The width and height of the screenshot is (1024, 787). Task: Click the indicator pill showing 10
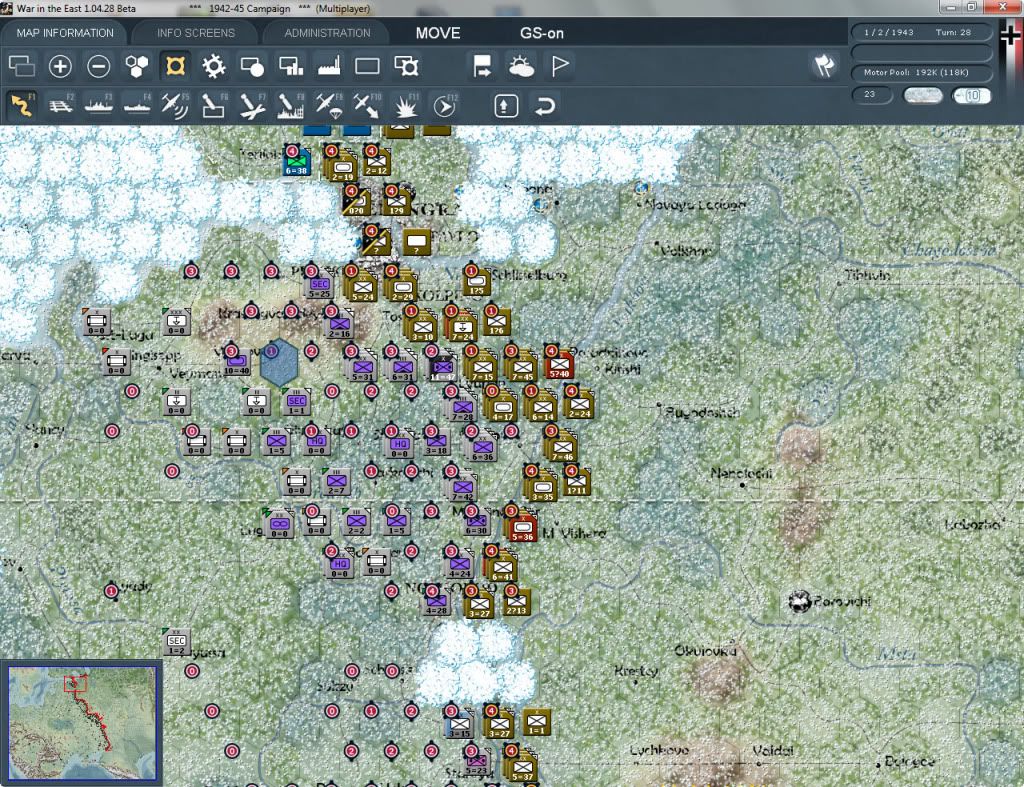(971, 95)
